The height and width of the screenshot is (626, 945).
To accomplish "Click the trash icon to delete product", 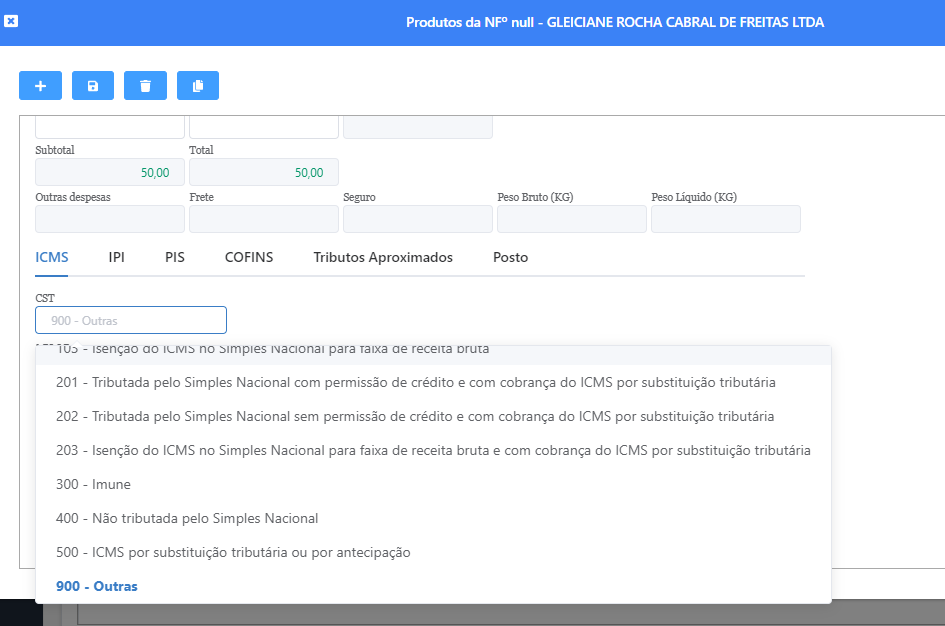I will [145, 86].
